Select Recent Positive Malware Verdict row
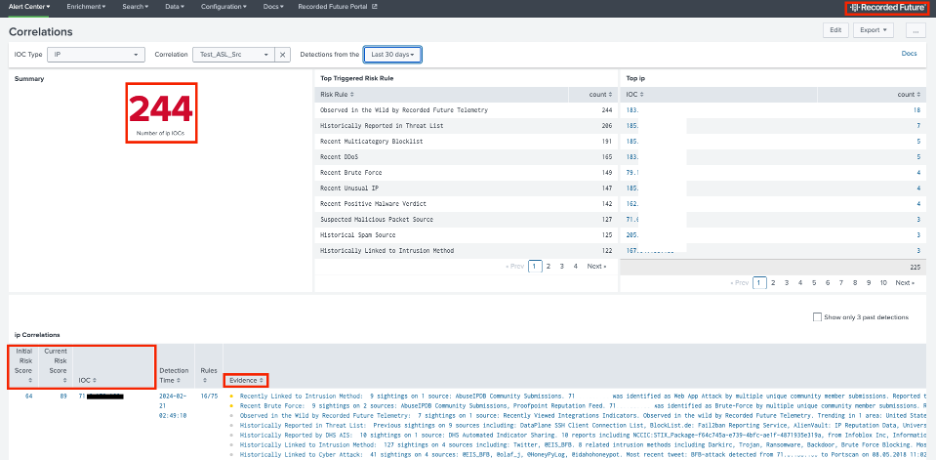Viewport: 936px width, 460px height. pyautogui.click(x=466, y=203)
